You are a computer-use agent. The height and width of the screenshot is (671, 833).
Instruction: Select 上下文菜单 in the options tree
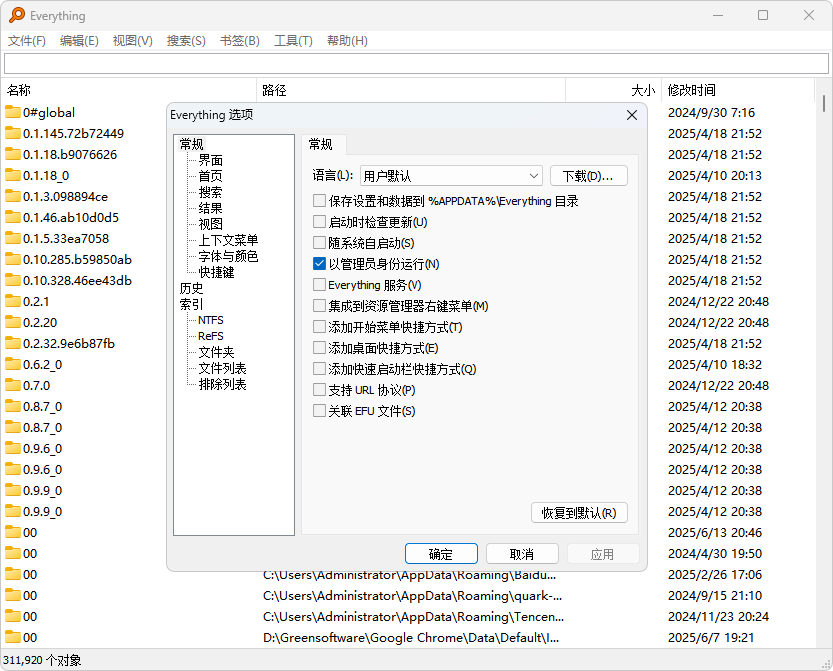tap(228, 240)
